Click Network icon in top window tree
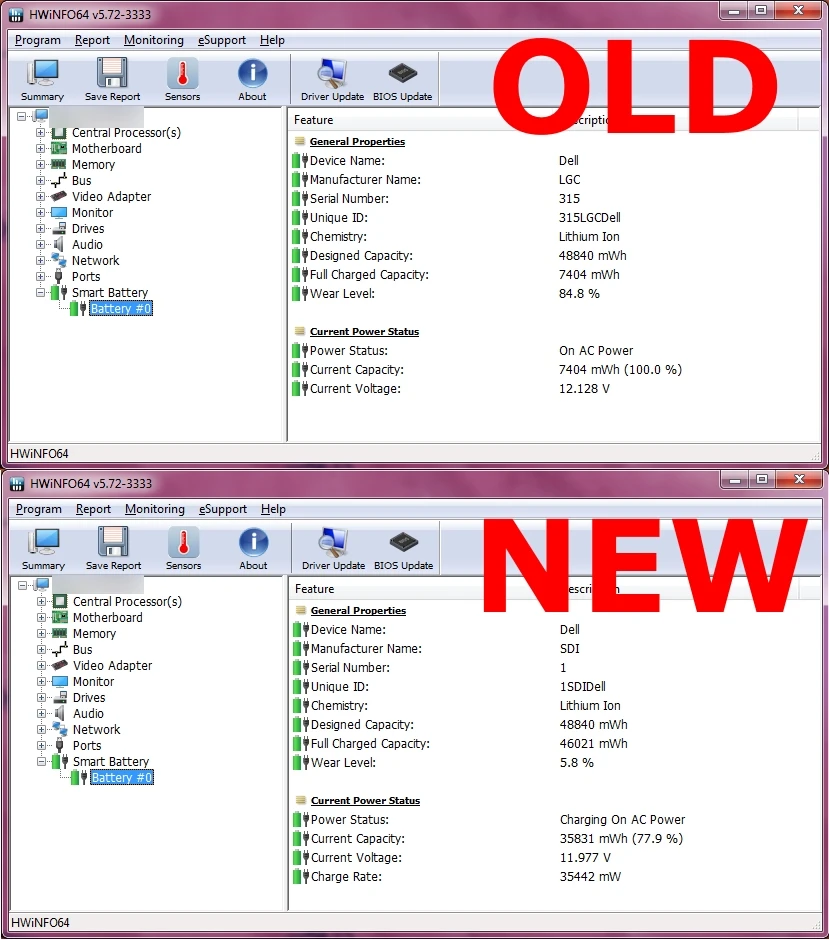829x940 pixels. pyautogui.click(x=59, y=260)
